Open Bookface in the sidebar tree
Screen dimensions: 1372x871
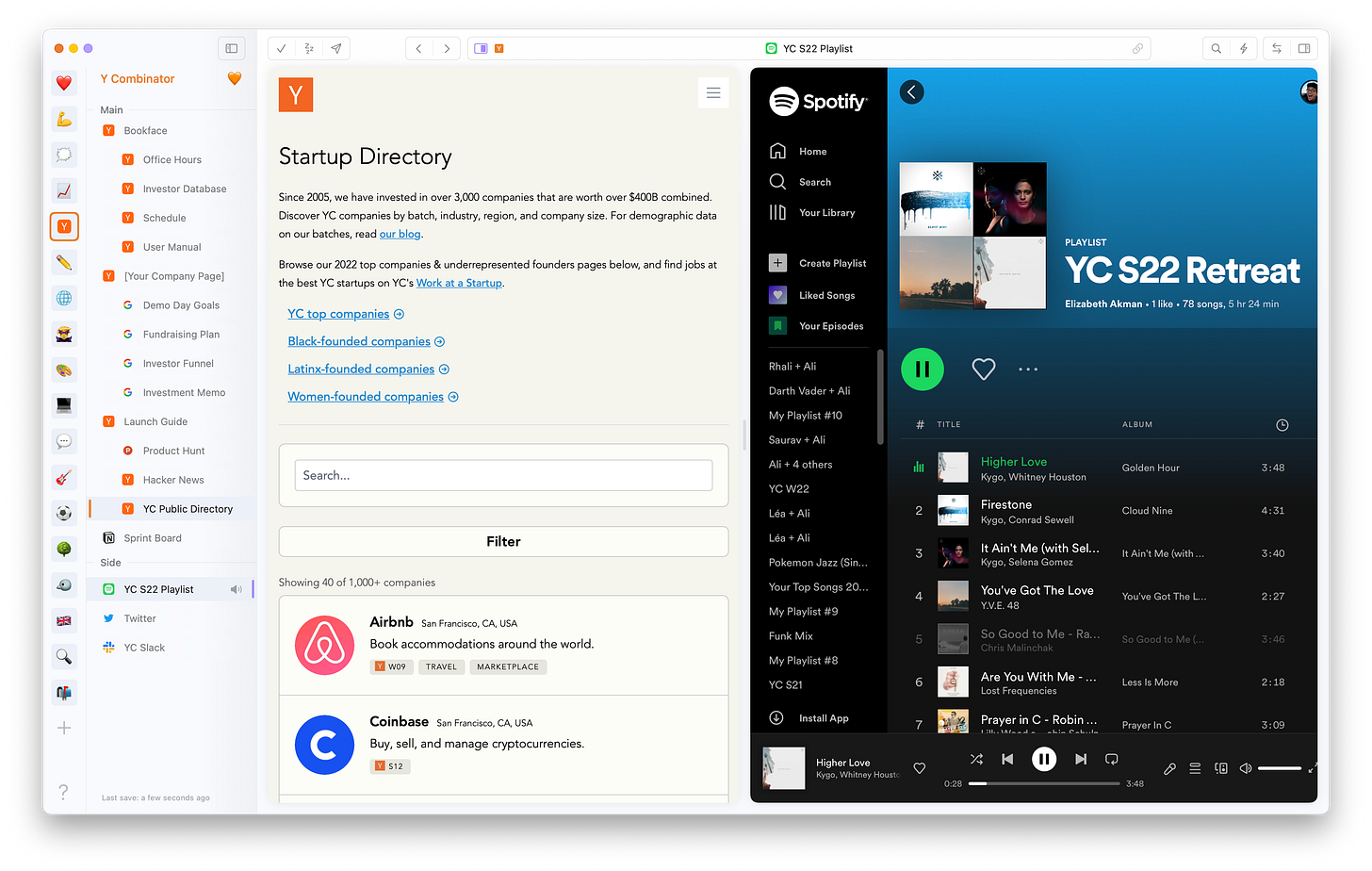pos(145,131)
